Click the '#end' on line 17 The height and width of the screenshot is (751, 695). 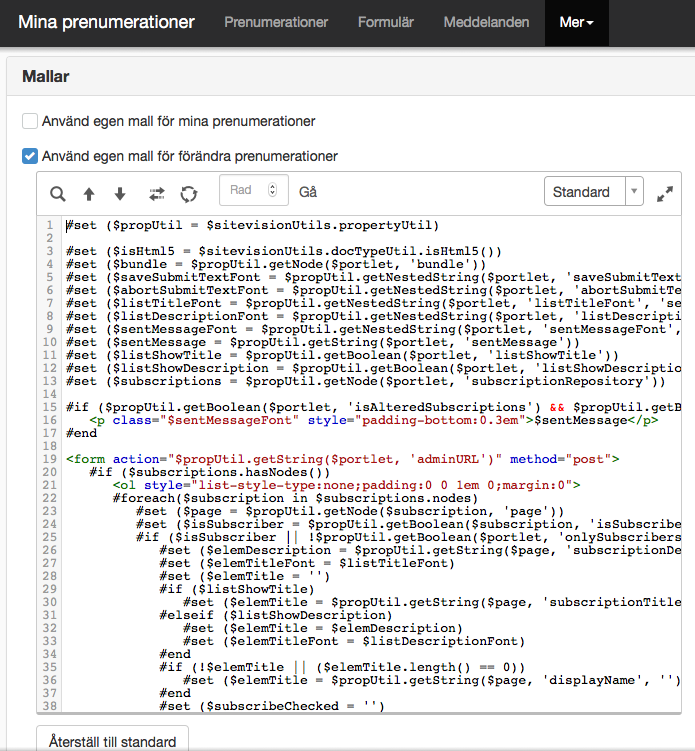coord(81,433)
